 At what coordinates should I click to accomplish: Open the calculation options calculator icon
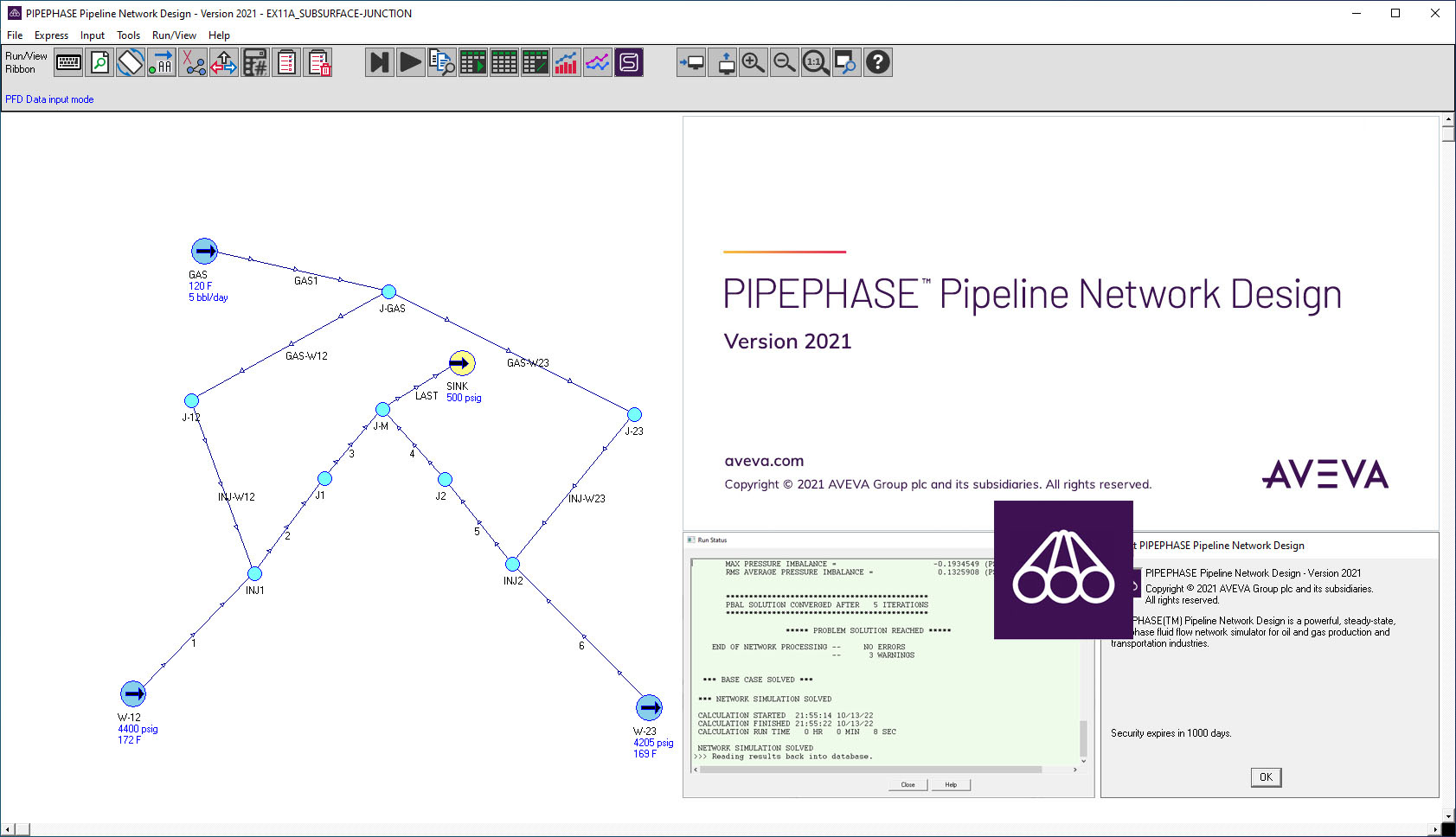(x=254, y=61)
